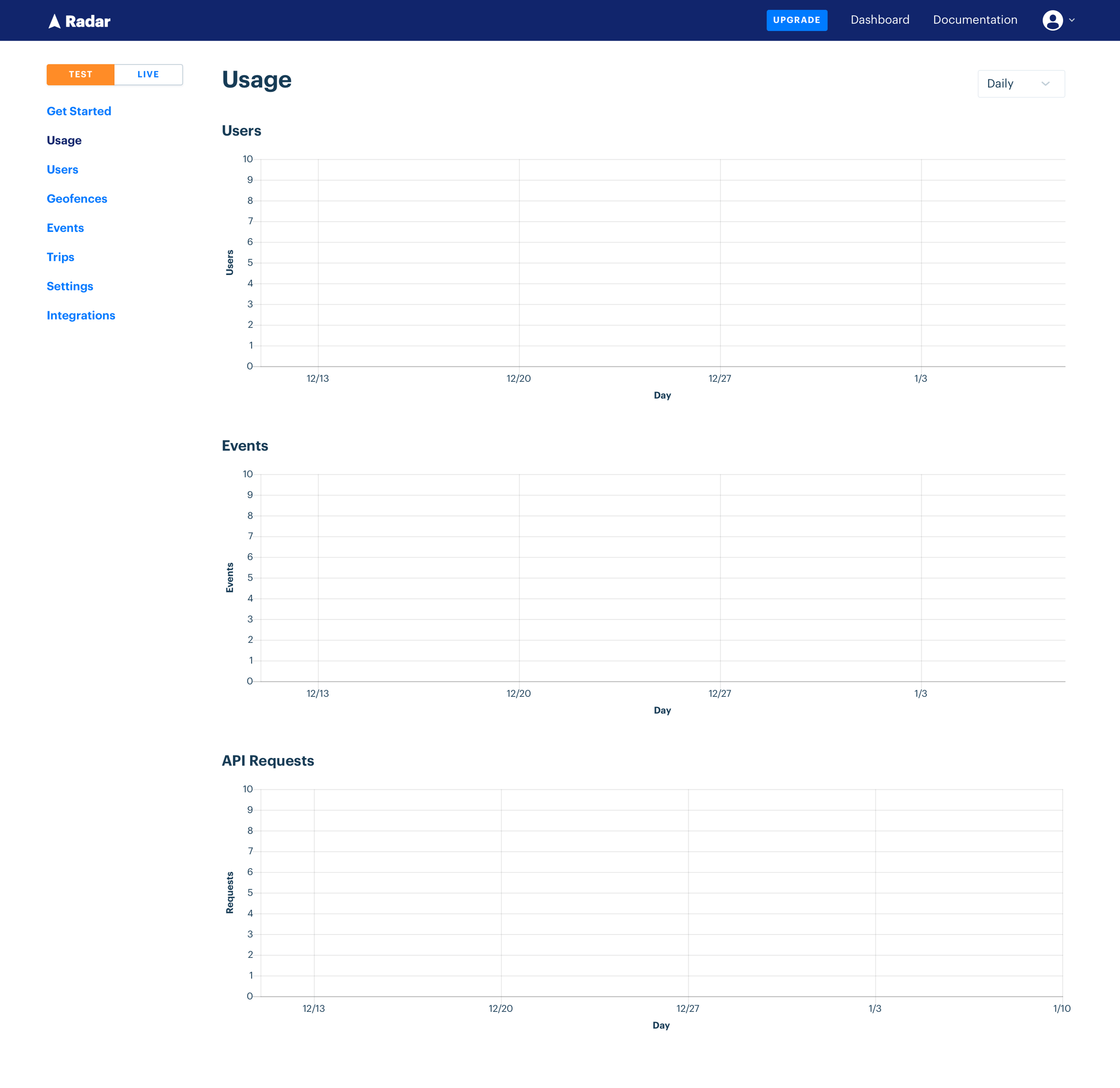Click the Radar logo icon
Screen dimensions: 1120x1088
54,21
